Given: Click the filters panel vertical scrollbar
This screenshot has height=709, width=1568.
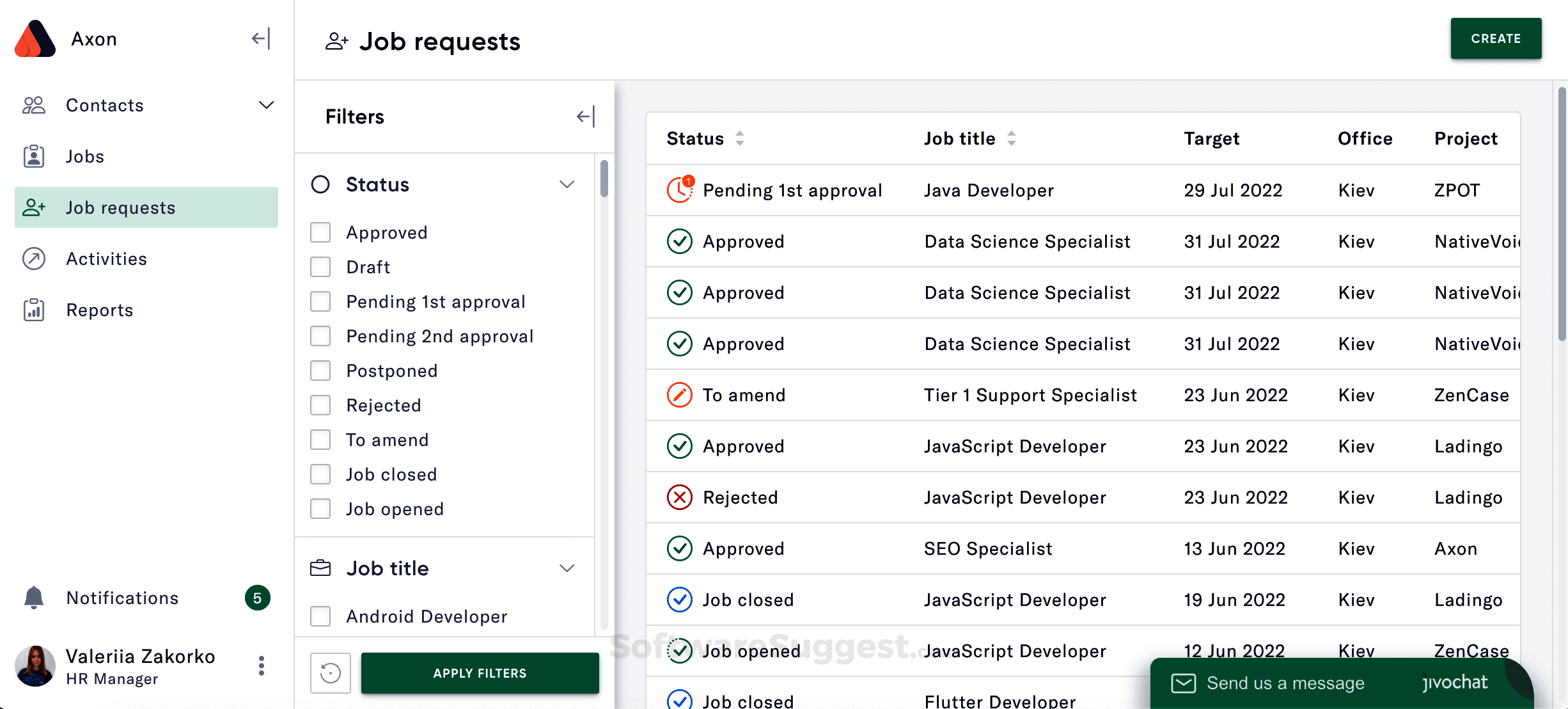Looking at the screenshot, I should [x=604, y=179].
